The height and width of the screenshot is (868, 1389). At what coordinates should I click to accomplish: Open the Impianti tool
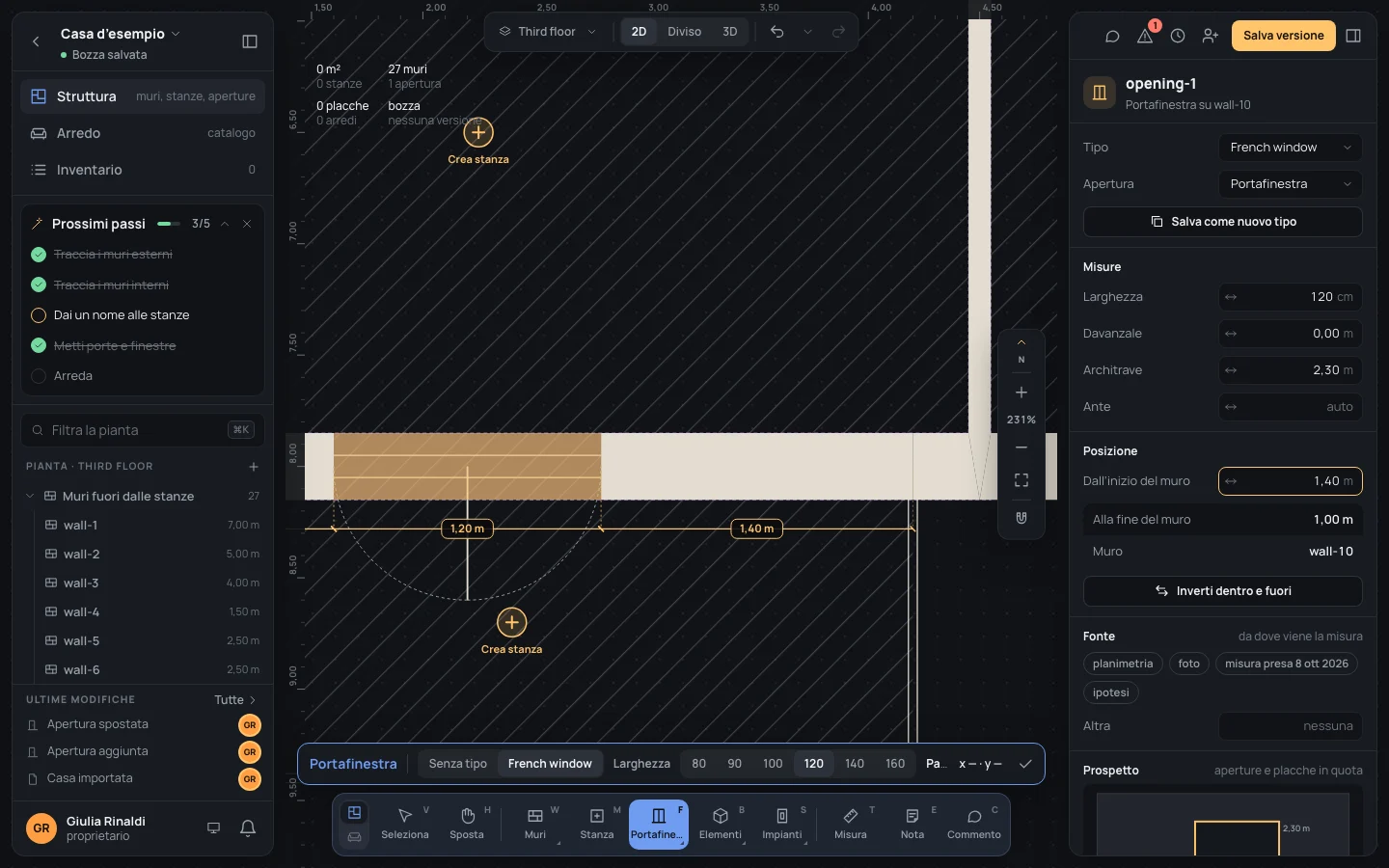point(782,825)
